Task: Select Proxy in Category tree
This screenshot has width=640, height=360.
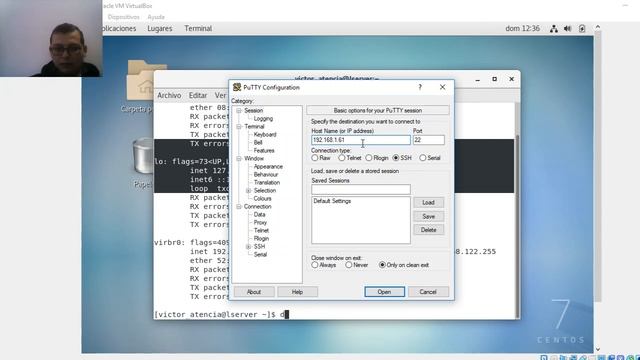Action: (x=260, y=222)
